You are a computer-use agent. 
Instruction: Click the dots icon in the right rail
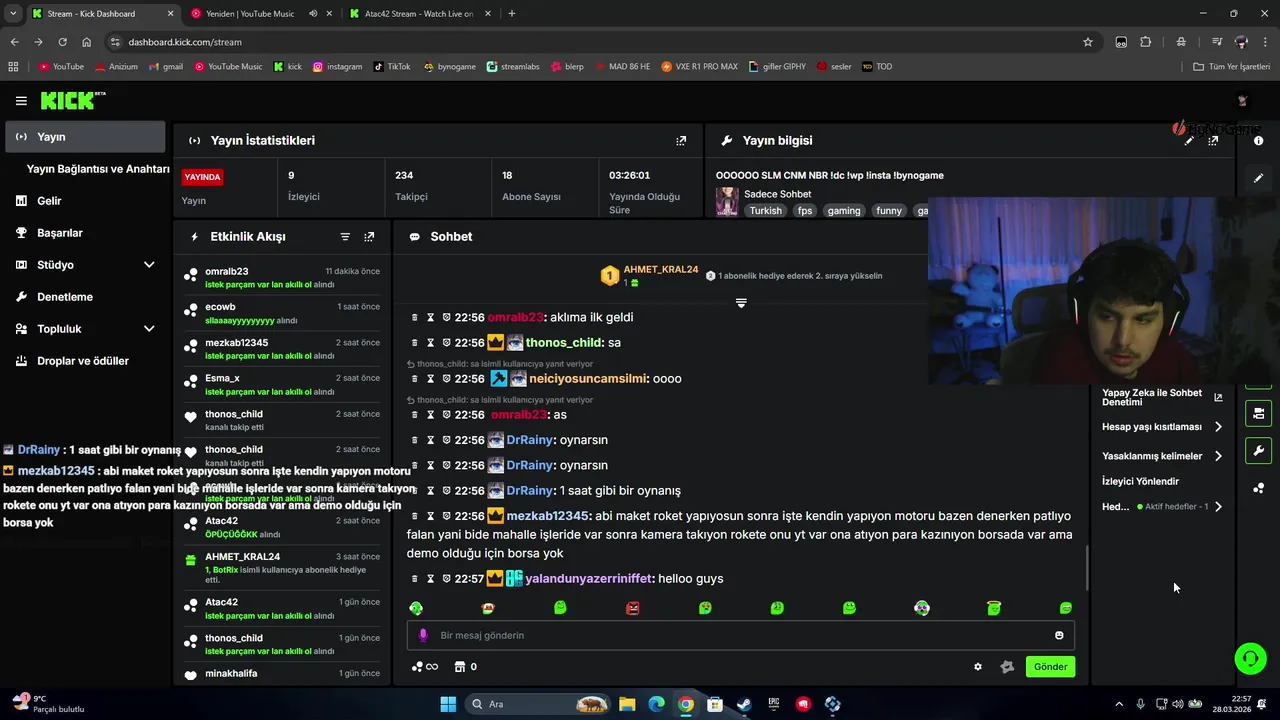(1258, 488)
